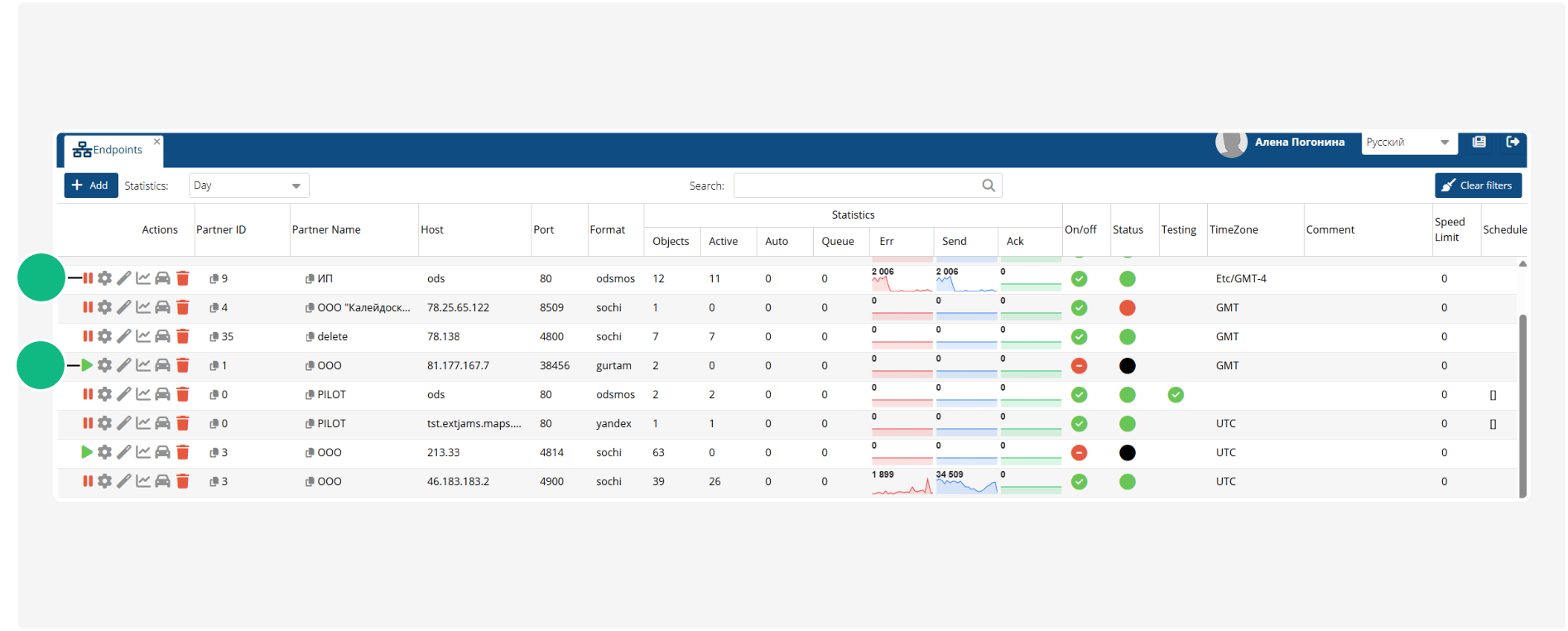Start endpoint with host 213.33
Viewport: 1568px width, 631px height.
(87, 452)
